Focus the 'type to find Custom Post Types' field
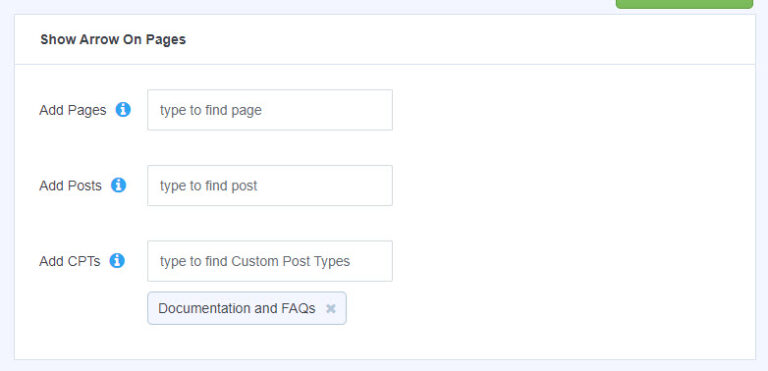Viewport: 768px width, 371px height. click(270, 261)
